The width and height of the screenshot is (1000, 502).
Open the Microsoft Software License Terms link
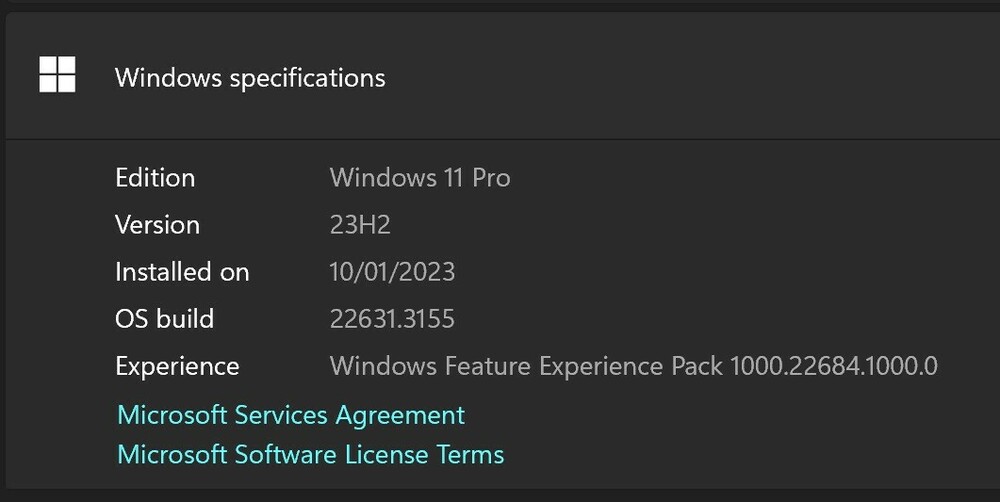click(310, 455)
